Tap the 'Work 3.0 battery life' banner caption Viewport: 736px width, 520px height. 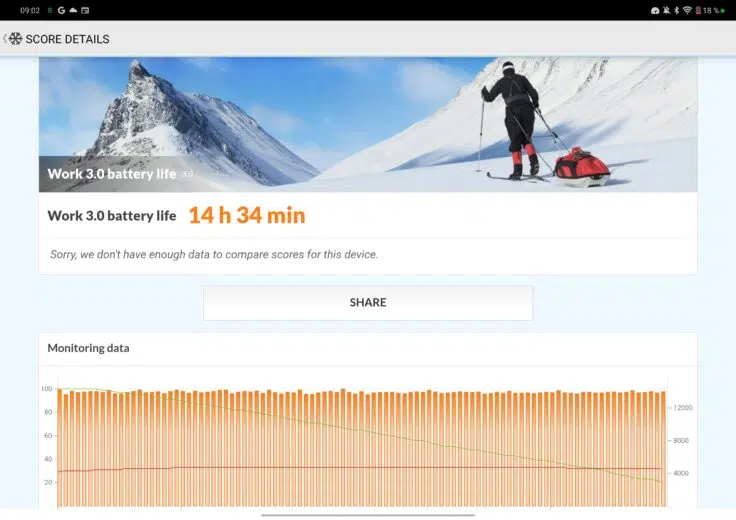click(112, 174)
